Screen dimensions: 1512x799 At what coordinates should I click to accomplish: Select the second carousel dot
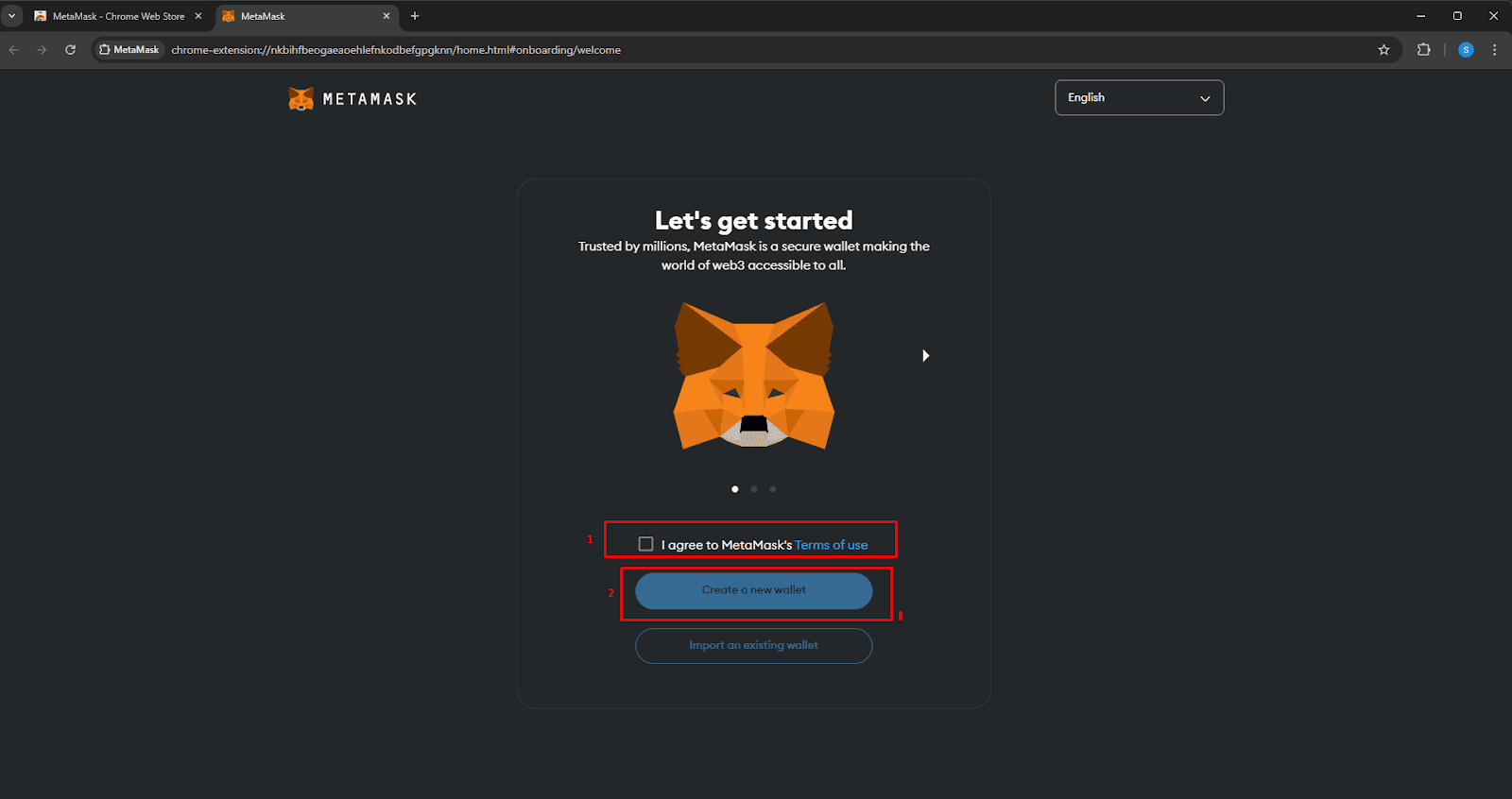(753, 489)
